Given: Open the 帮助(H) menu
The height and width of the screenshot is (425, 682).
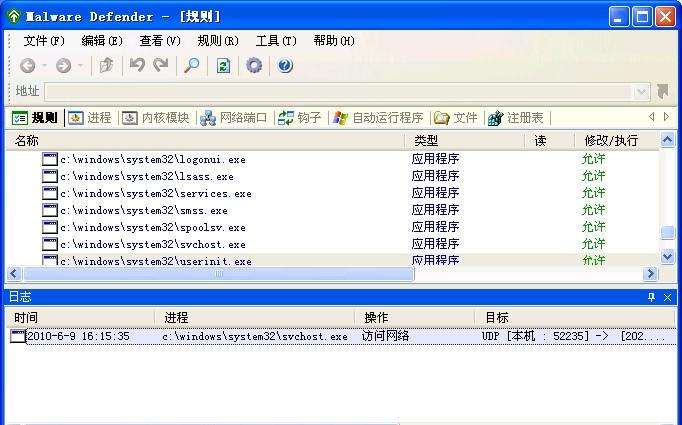Looking at the screenshot, I should coord(334,41).
